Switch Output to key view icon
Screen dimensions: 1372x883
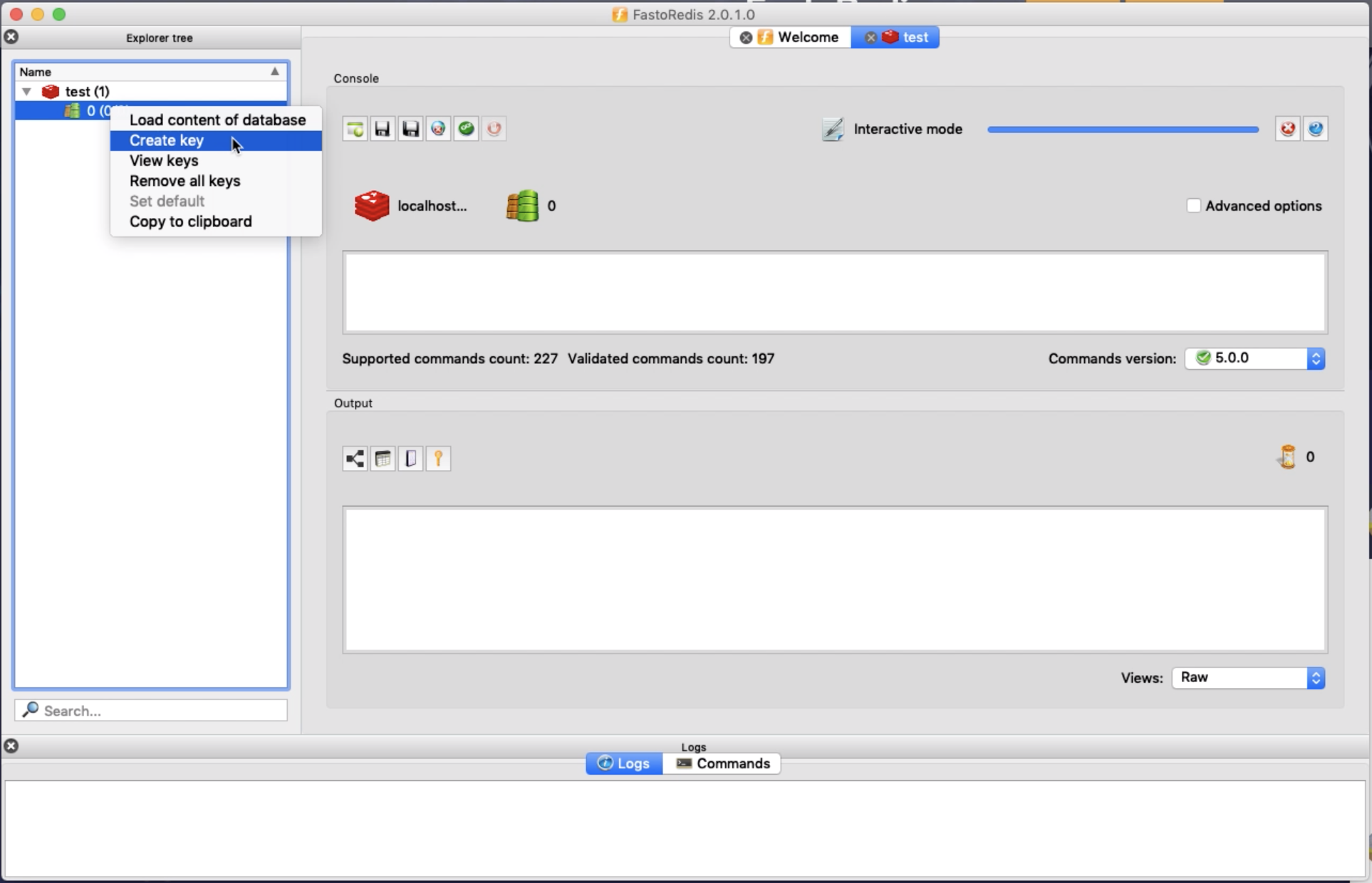[438, 459]
